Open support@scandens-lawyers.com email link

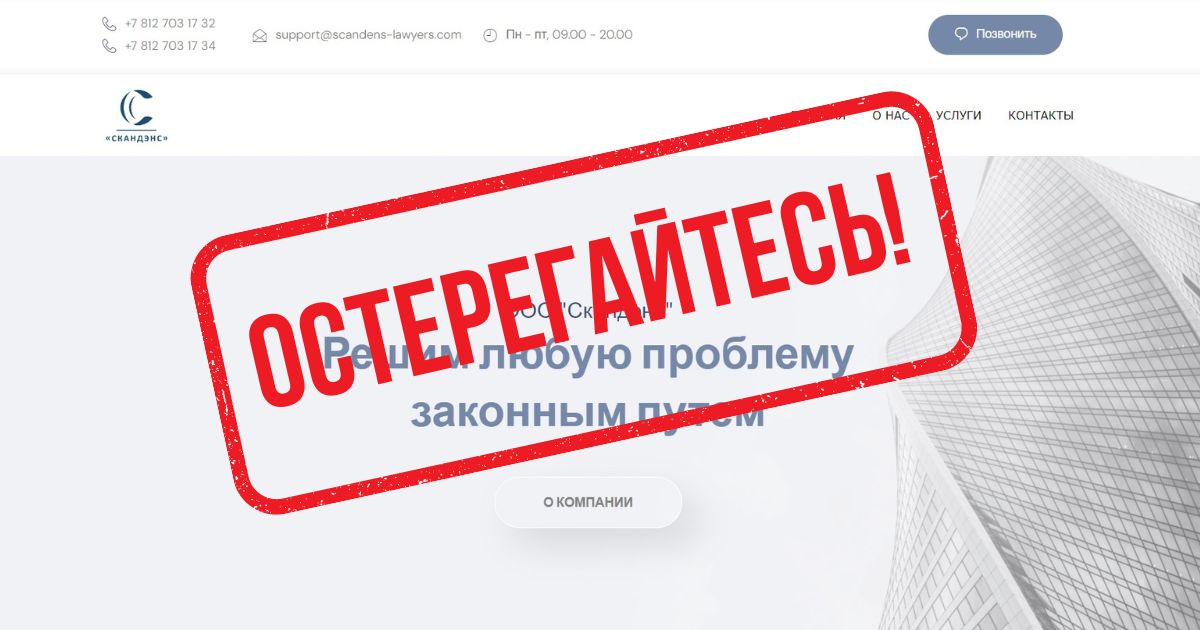tap(368, 34)
